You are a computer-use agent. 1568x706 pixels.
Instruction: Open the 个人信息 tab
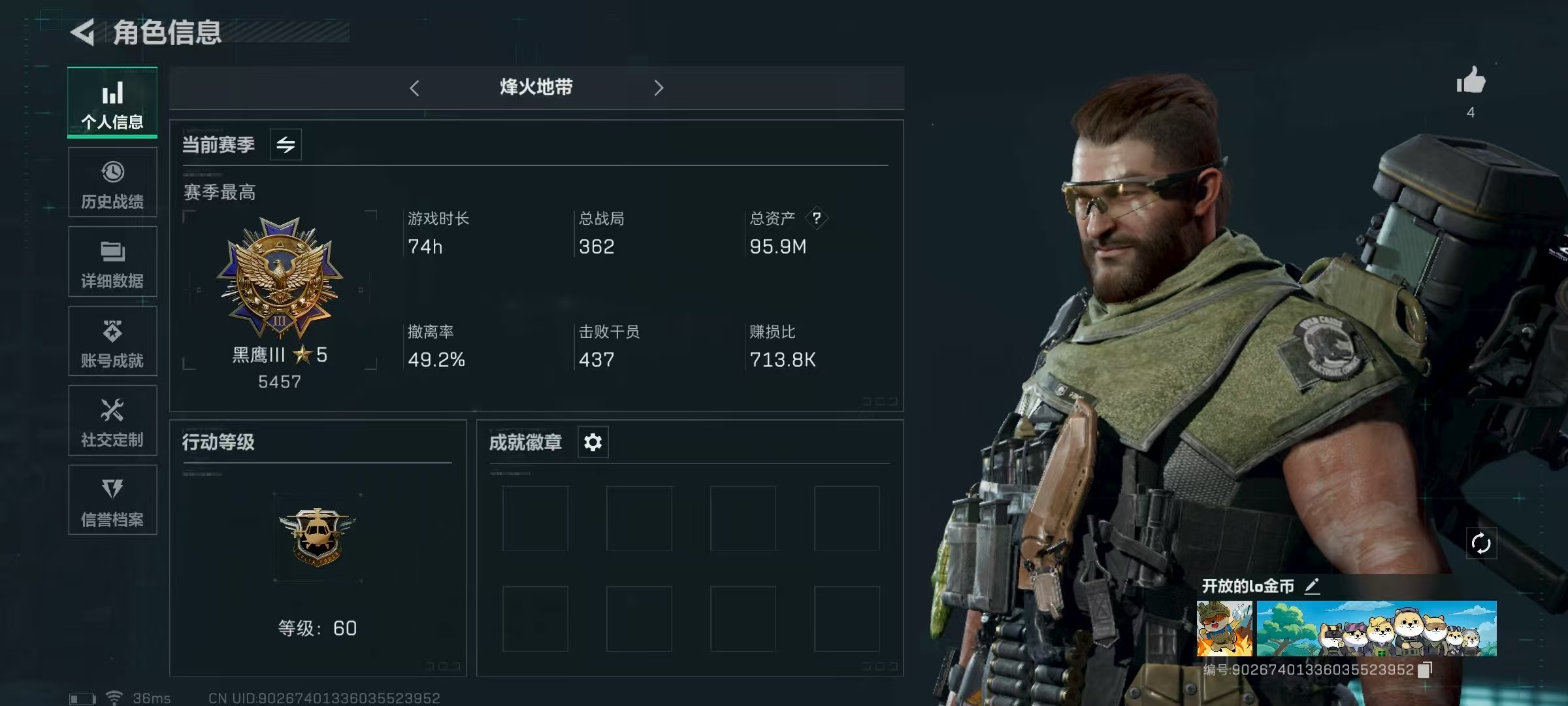coord(112,103)
